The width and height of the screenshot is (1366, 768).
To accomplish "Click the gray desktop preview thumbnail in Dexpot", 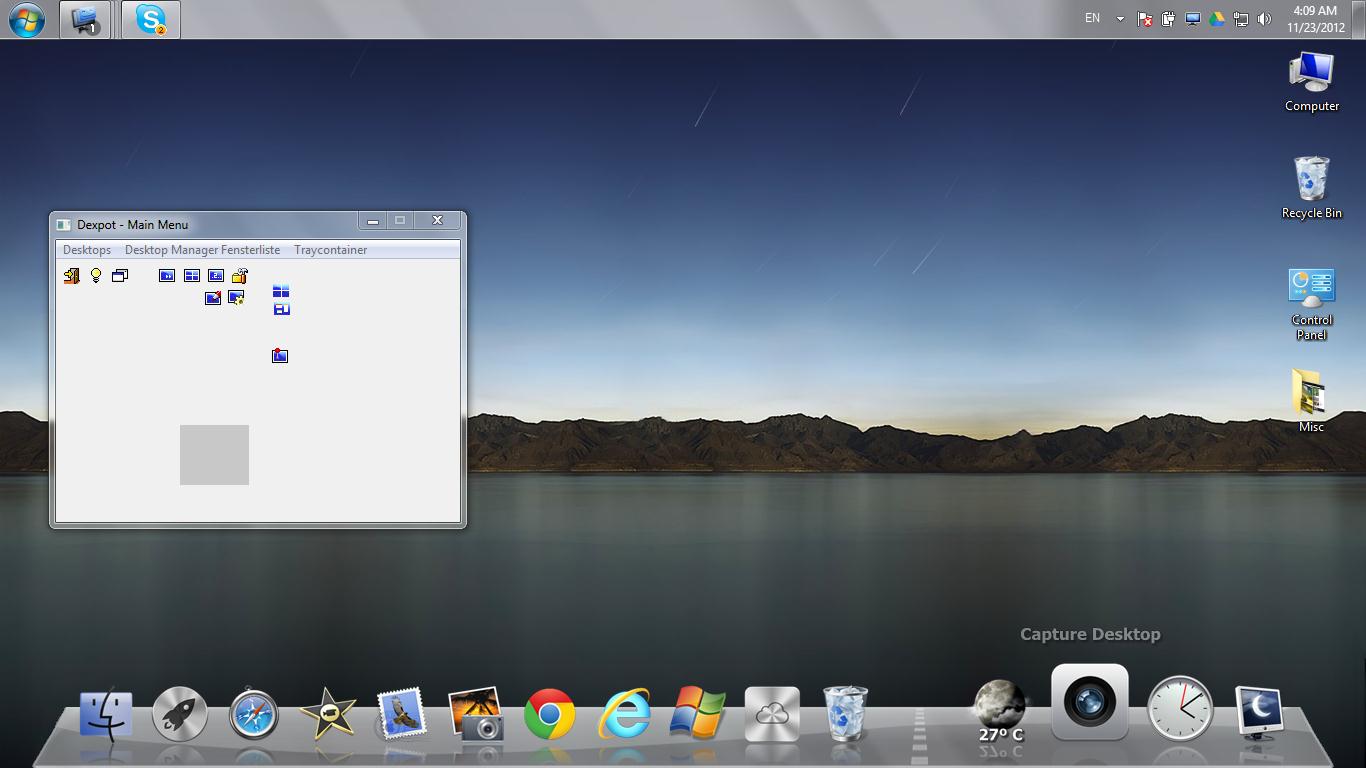I will point(214,455).
